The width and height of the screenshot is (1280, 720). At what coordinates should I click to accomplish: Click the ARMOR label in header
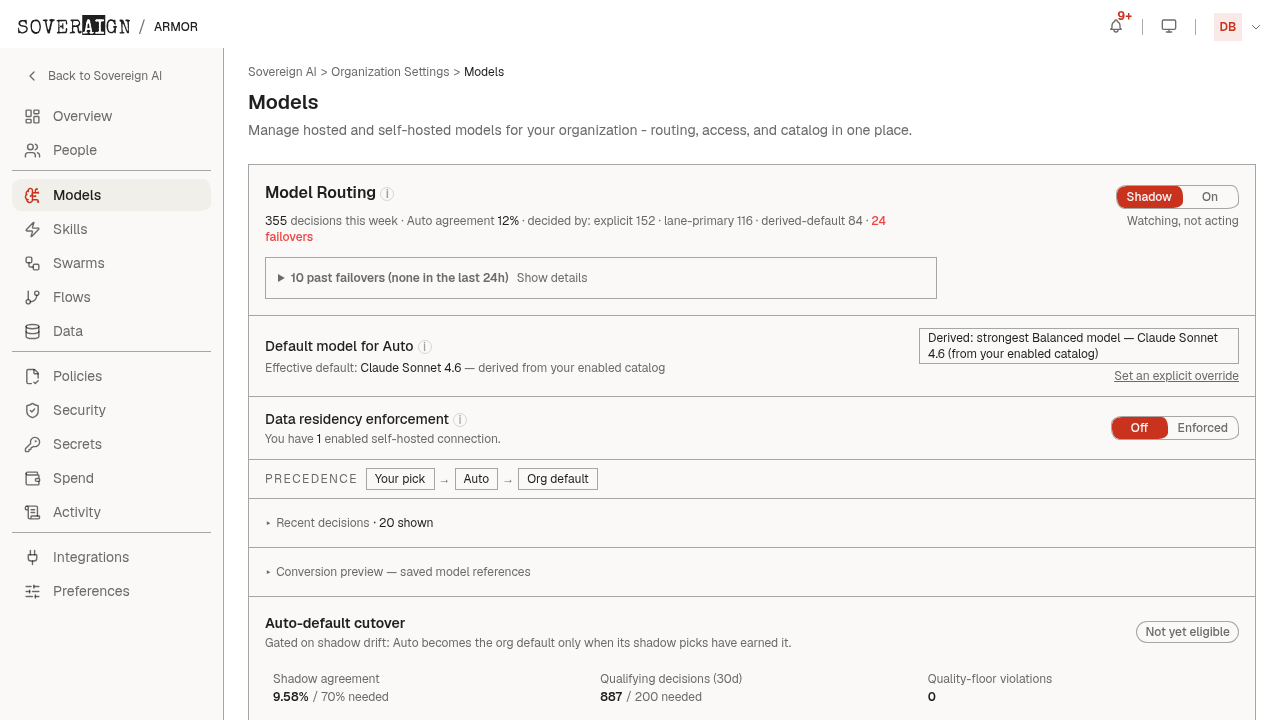[176, 27]
